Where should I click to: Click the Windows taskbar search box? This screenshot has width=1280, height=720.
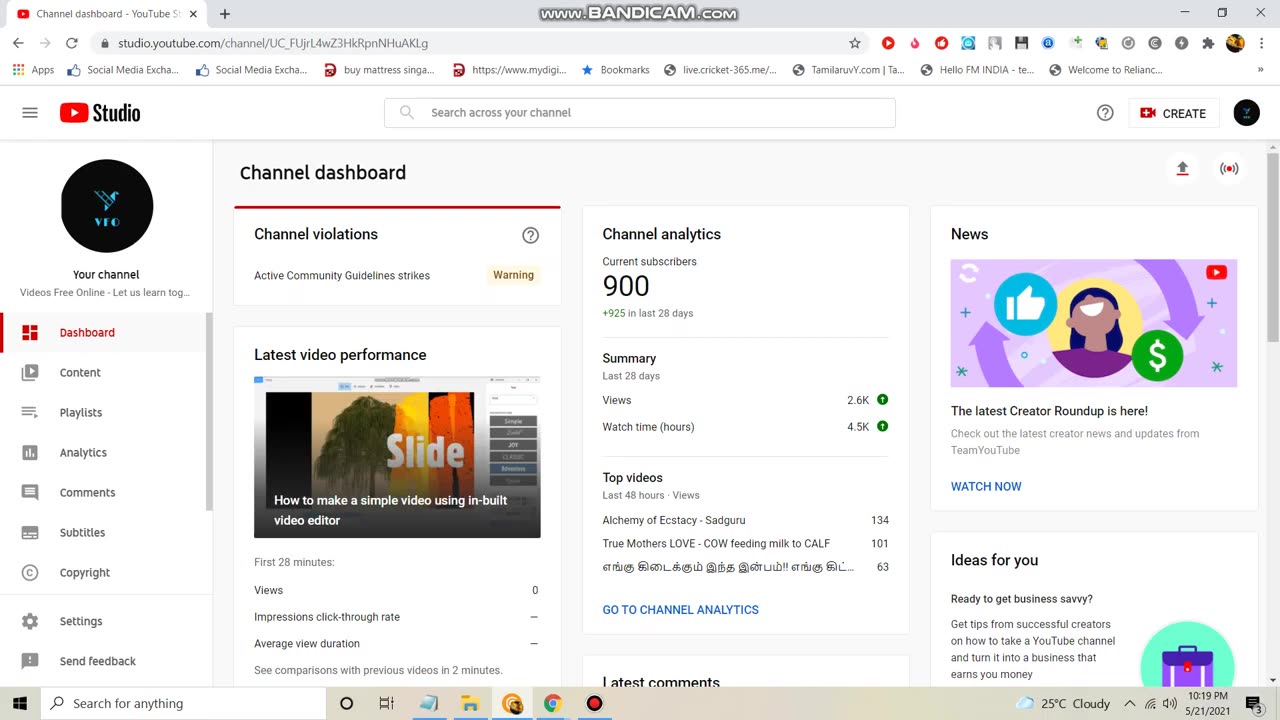(183, 703)
